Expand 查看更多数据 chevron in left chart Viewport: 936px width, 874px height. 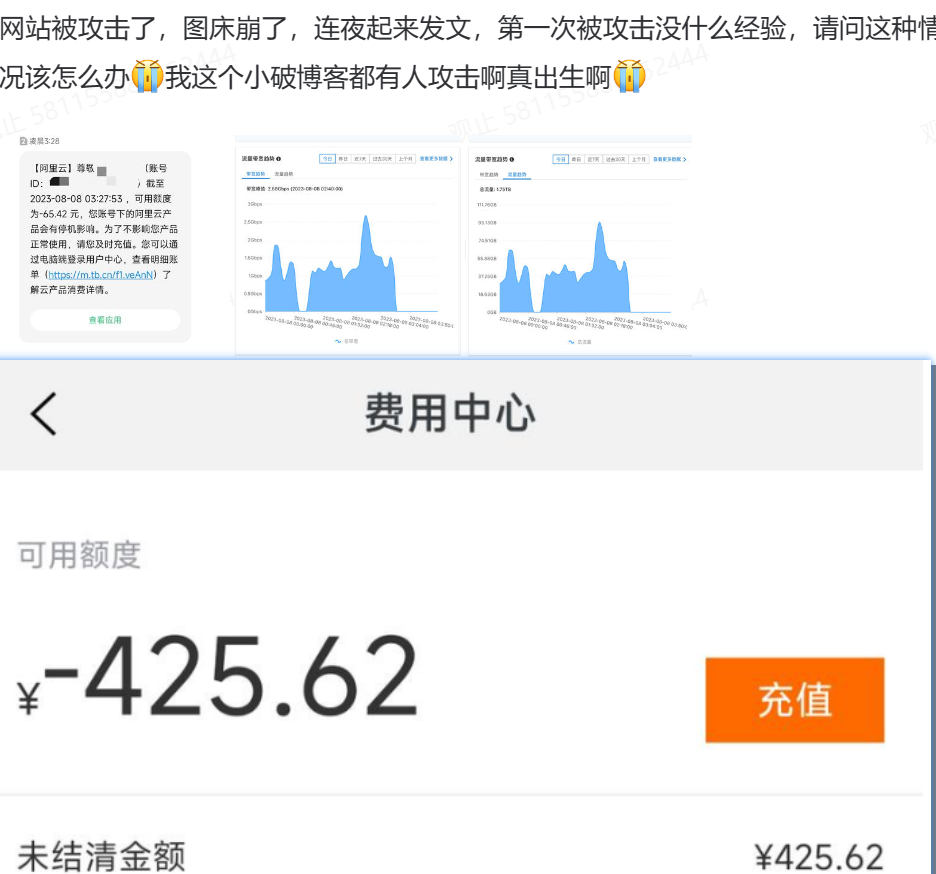(x=452, y=159)
